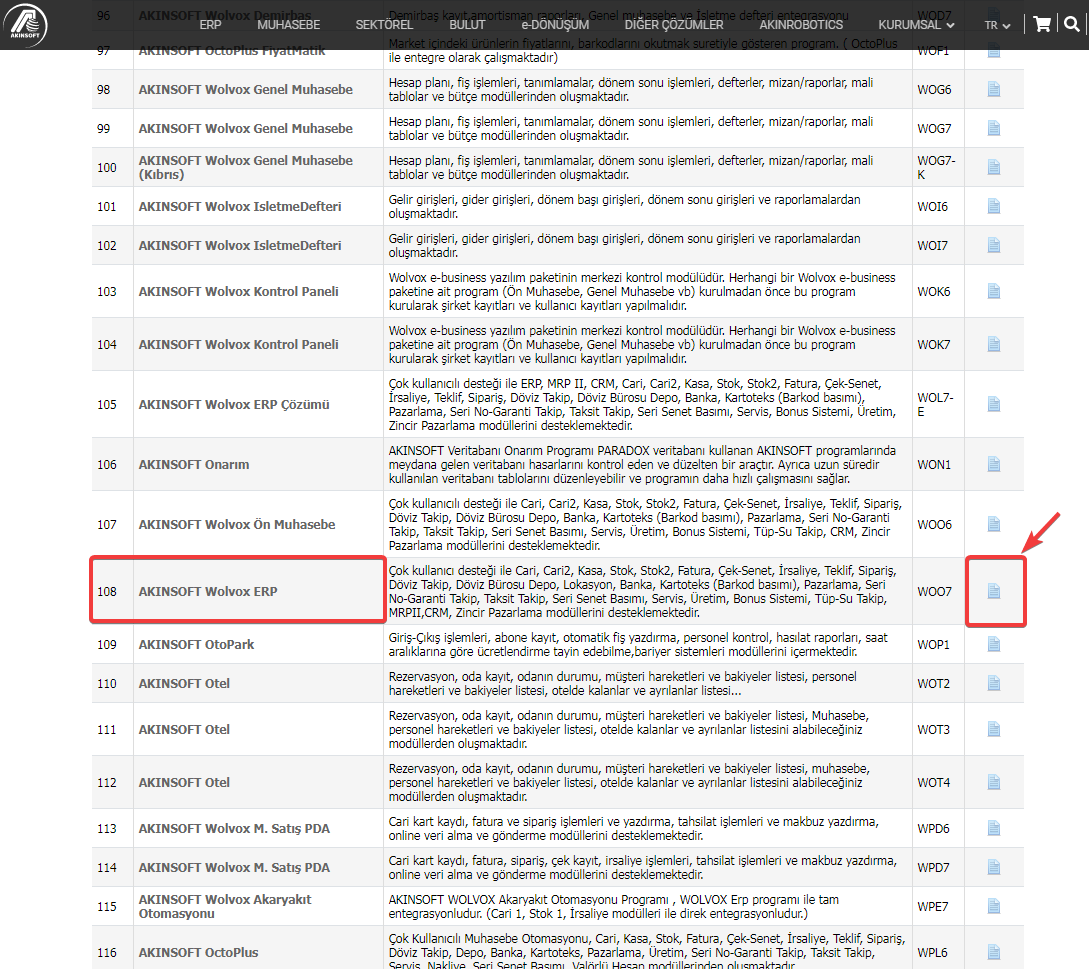This screenshot has width=1089, height=969.
Task: Click AKINSOFT Wolvox Genel Muhasebe (Kıbrıs)
Action: pyautogui.click(x=245, y=167)
